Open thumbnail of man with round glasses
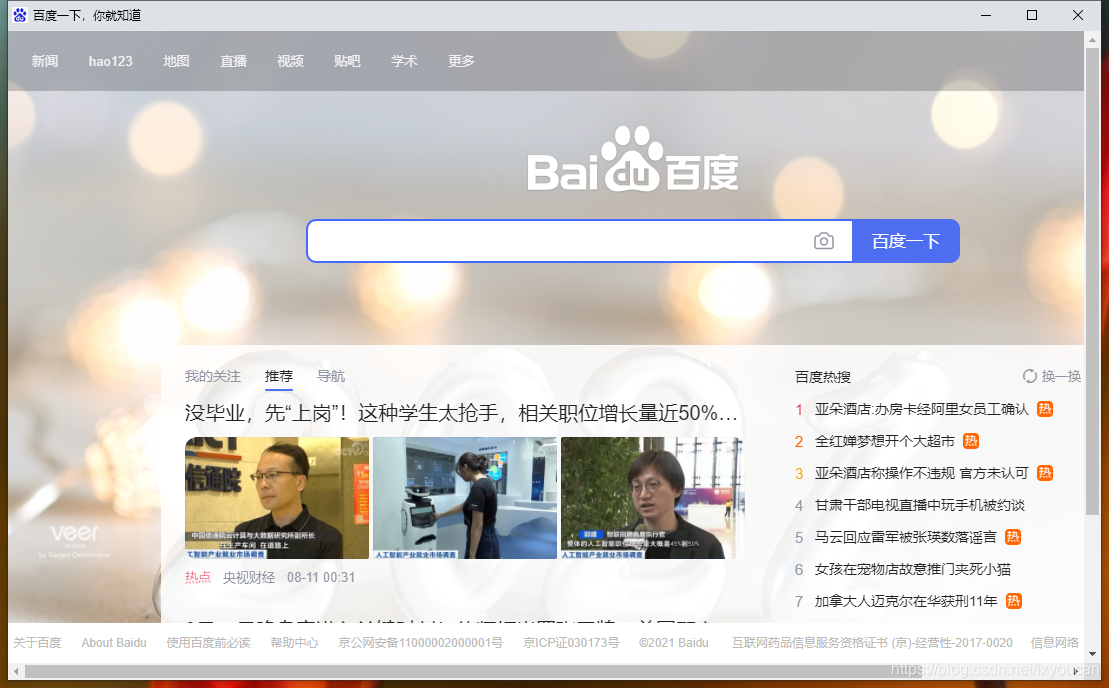 [x=651, y=498]
